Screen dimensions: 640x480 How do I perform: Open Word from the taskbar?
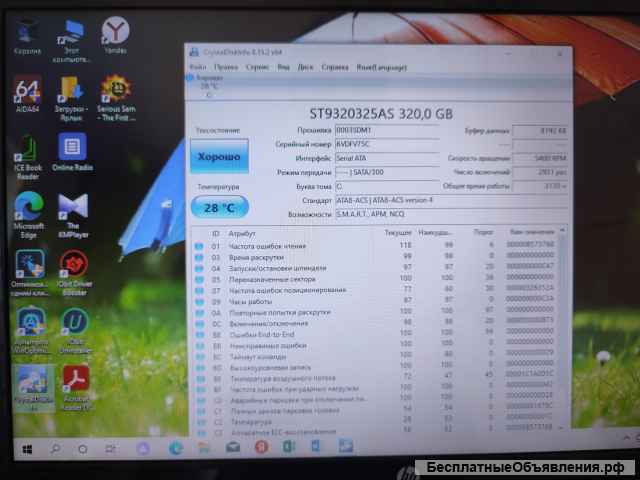[x=316, y=446]
